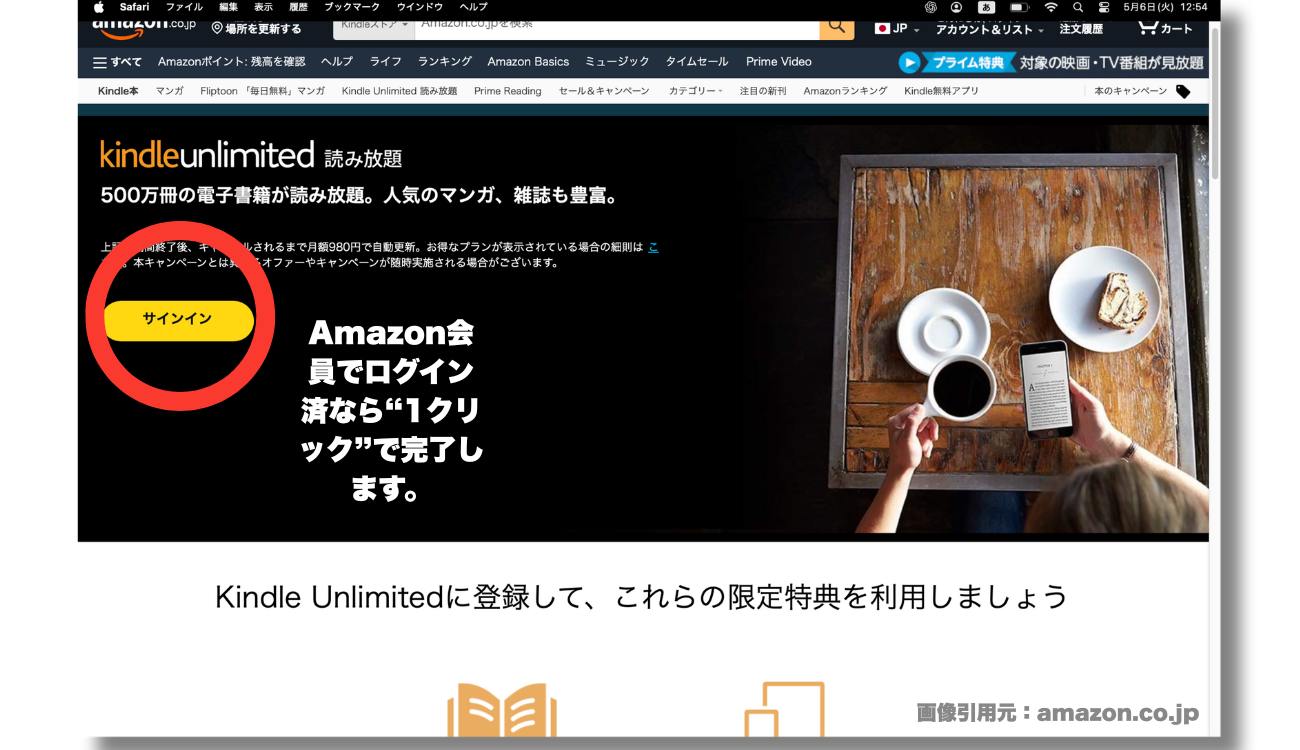Open the JP language selector dropdown
The image size is (1300, 750).
point(897,29)
